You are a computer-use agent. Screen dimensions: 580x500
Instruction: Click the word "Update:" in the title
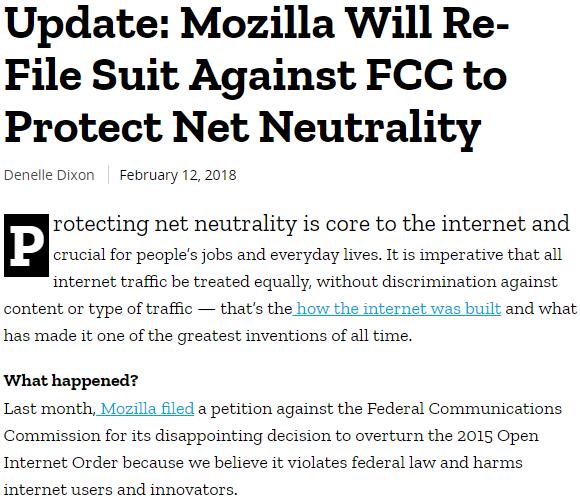87,24
